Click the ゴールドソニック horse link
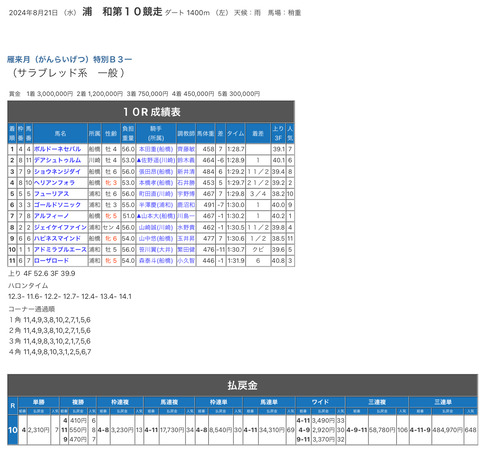The image size is (480, 453). coord(57,205)
